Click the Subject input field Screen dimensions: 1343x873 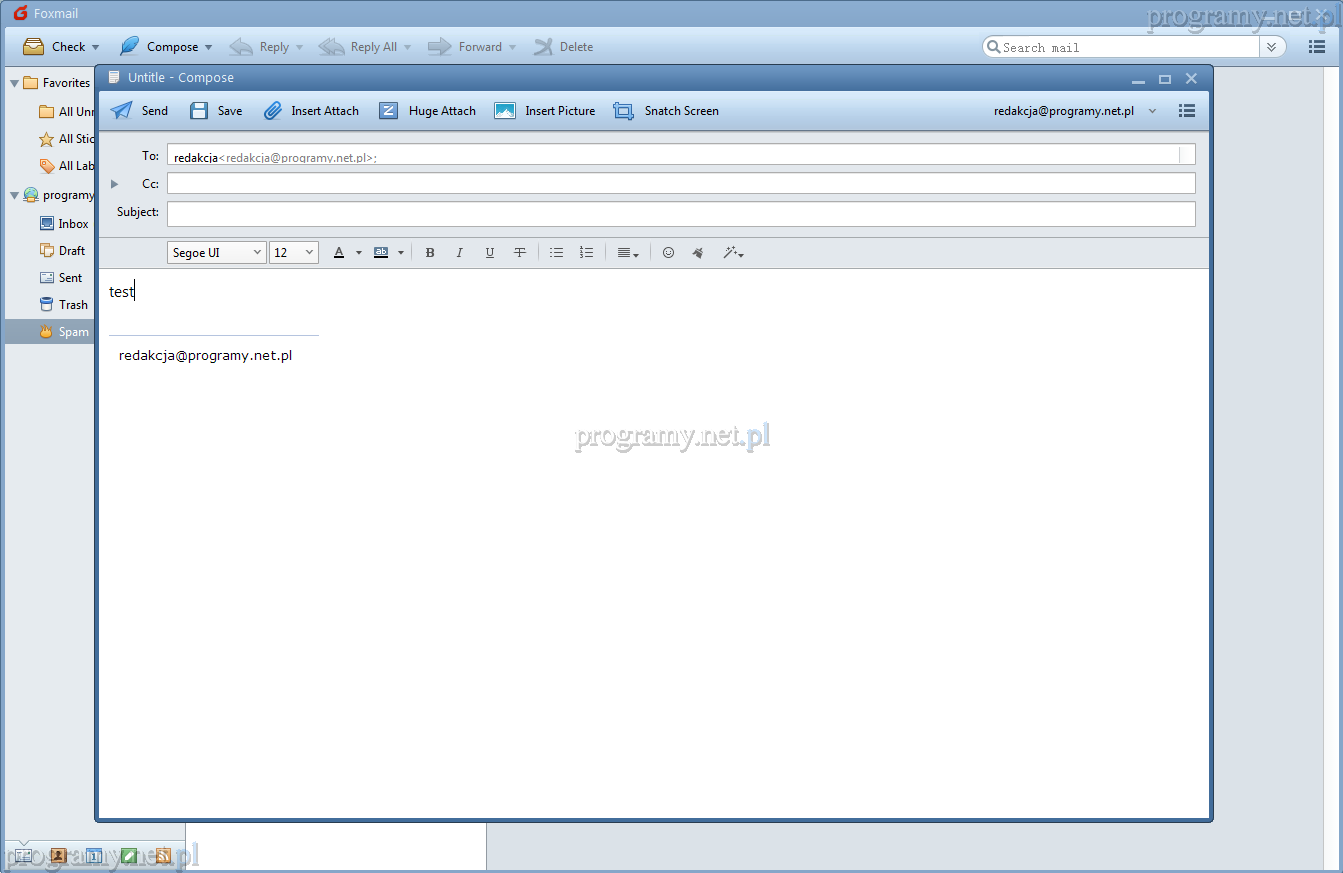click(680, 214)
